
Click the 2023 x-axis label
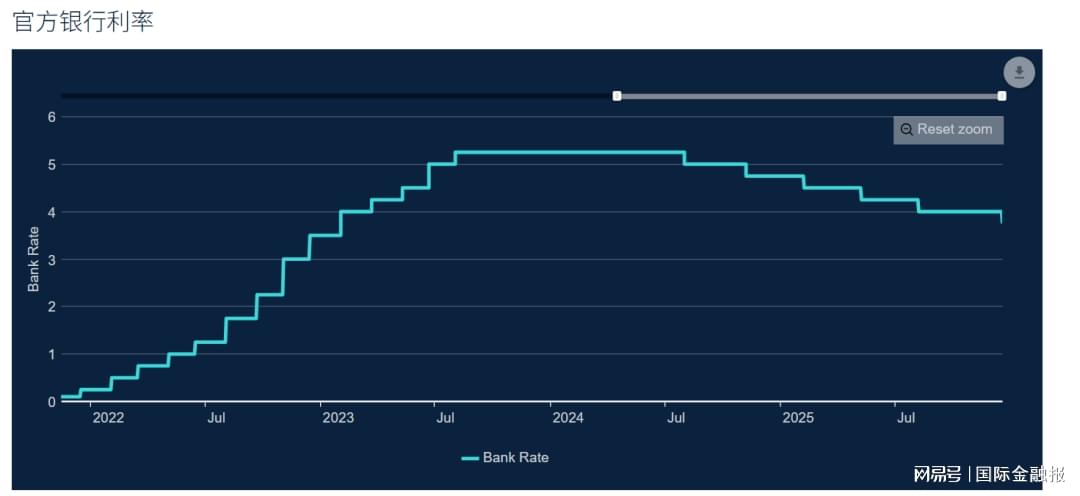pos(338,418)
